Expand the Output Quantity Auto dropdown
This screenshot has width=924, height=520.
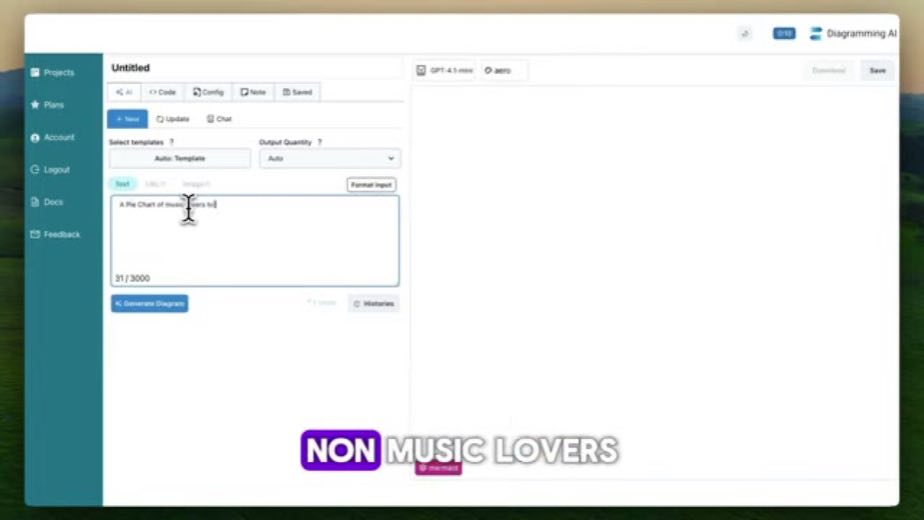point(329,159)
